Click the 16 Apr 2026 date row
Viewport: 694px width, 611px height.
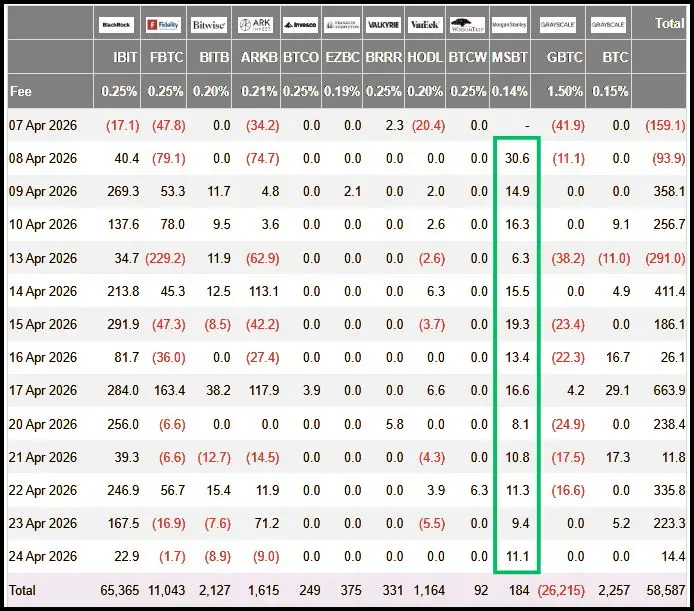click(x=347, y=357)
